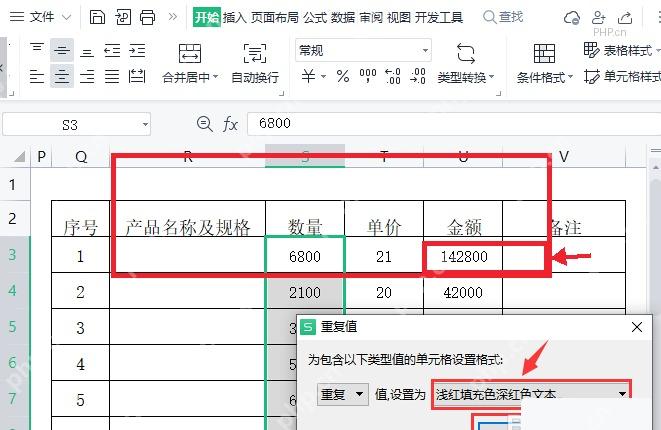
Task: Decrease decimal places
Action: pos(418,76)
